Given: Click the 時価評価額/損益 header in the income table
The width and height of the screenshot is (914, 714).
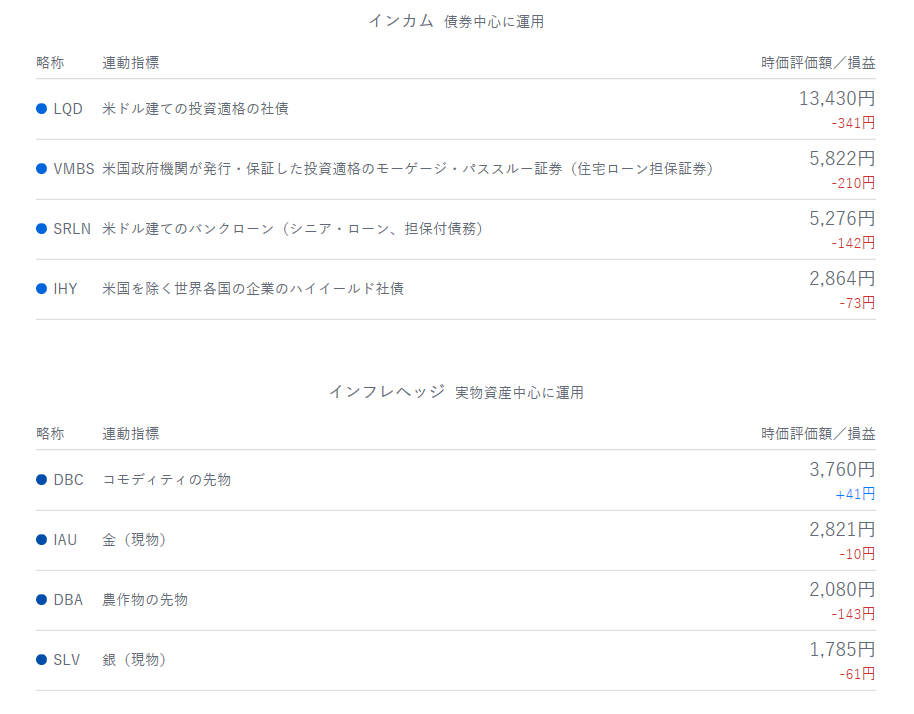Looking at the screenshot, I should coord(817,62).
